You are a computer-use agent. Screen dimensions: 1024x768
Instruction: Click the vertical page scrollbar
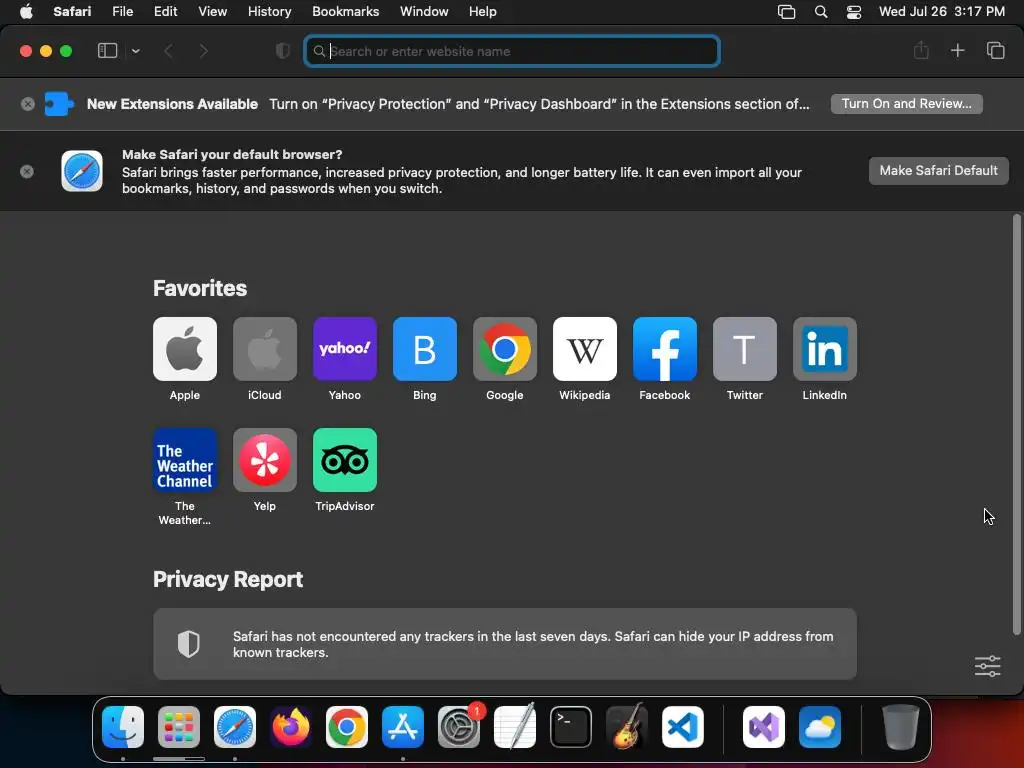tap(1016, 424)
